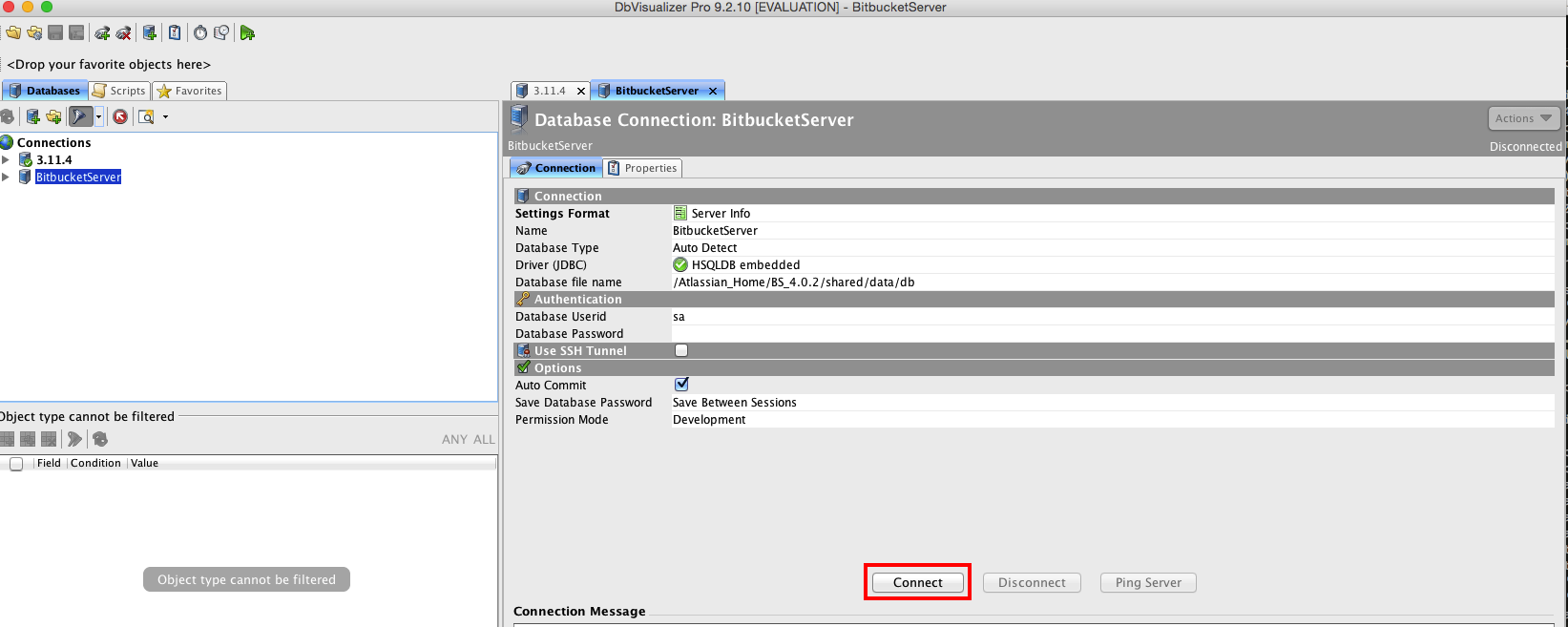Create new folder in Databases tab toolbar
1568x627 pixels.
click(x=53, y=116)
